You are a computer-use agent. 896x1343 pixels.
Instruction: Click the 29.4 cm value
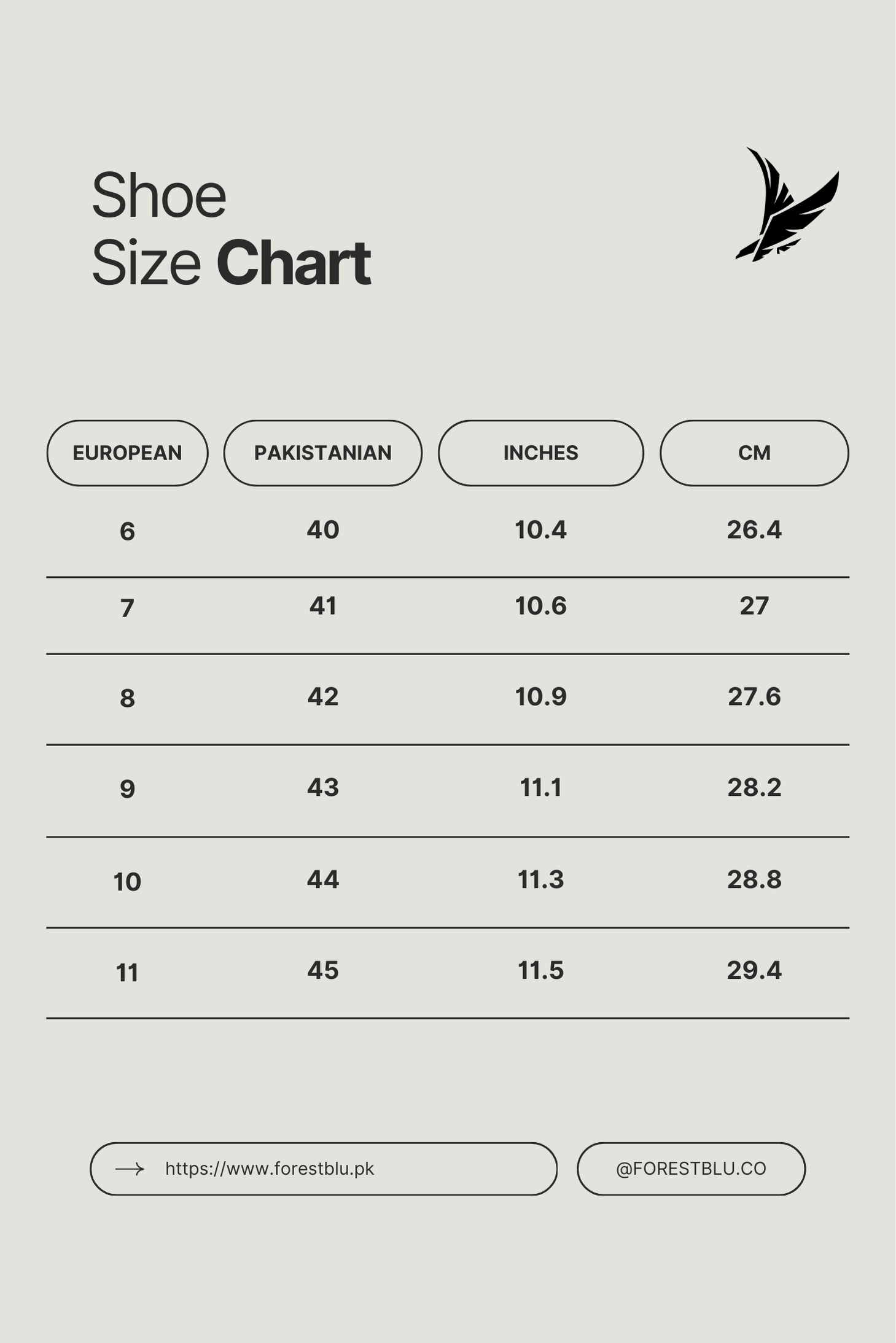point(754,971)
